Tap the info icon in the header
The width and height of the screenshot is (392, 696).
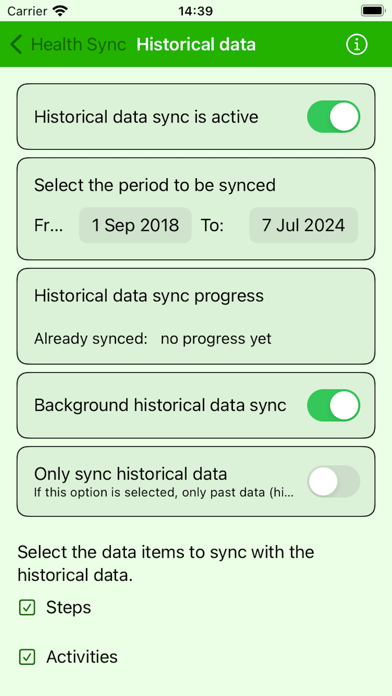[356, 44]
